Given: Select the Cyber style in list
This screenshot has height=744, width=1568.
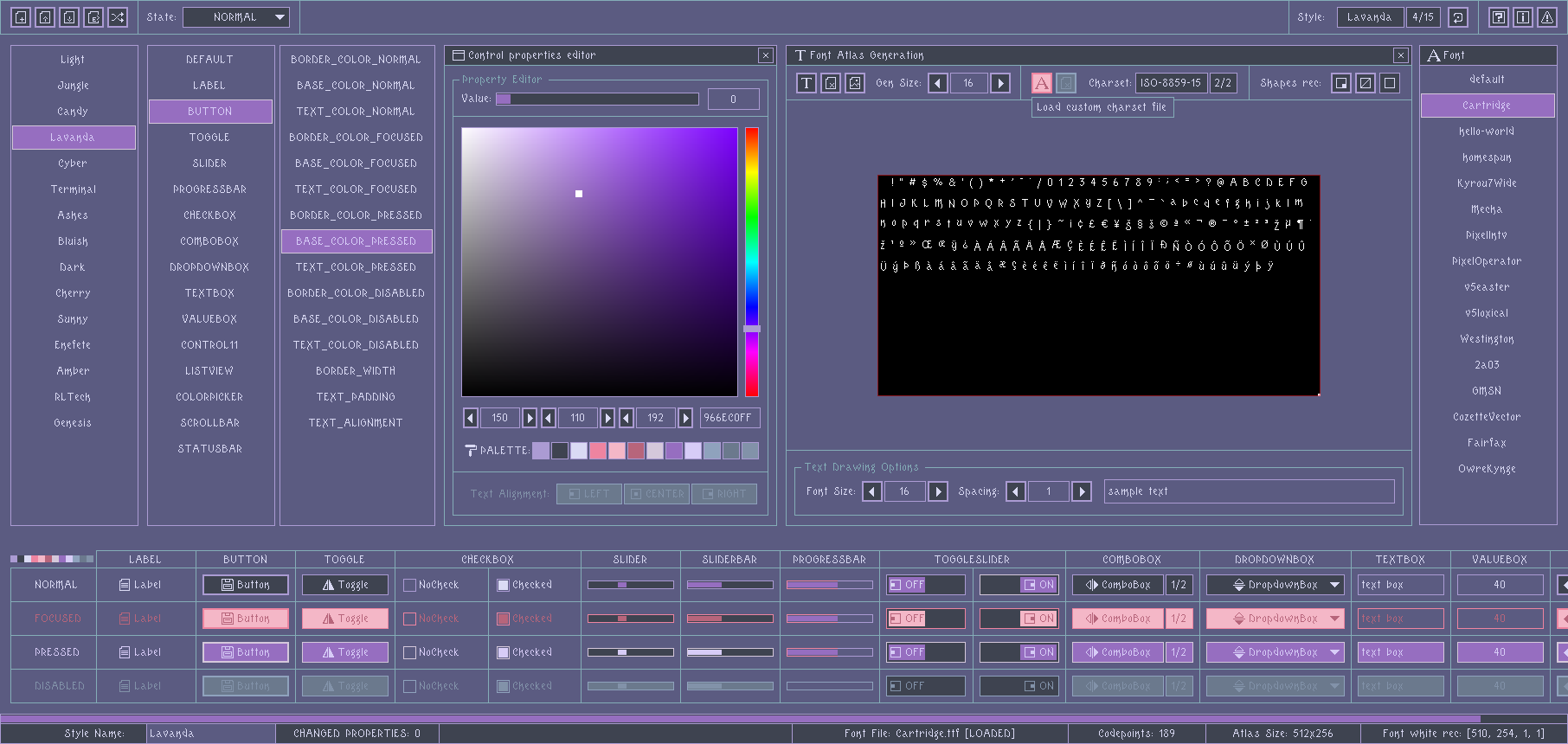Looking at the screenshot, I should point(74,164).
